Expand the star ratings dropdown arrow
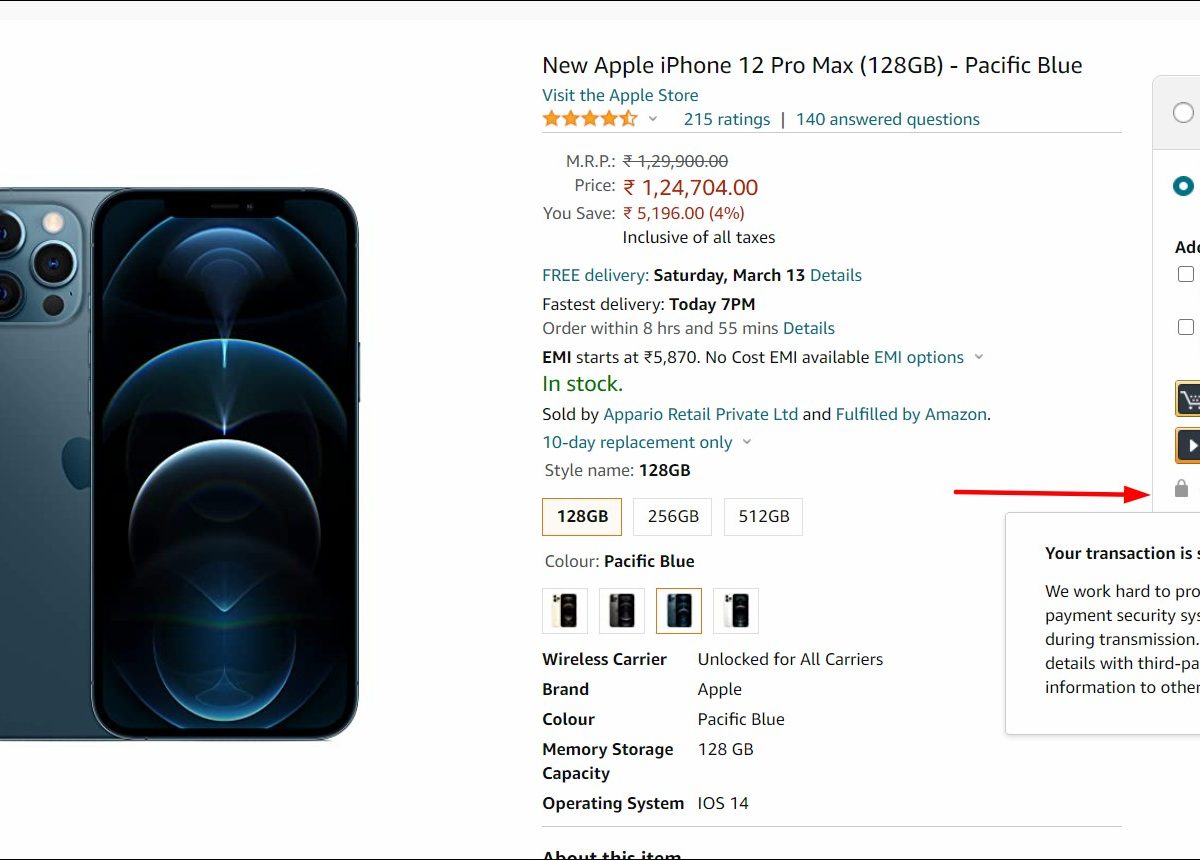This screenshot has width=1200, height=860. pos(653,119)
